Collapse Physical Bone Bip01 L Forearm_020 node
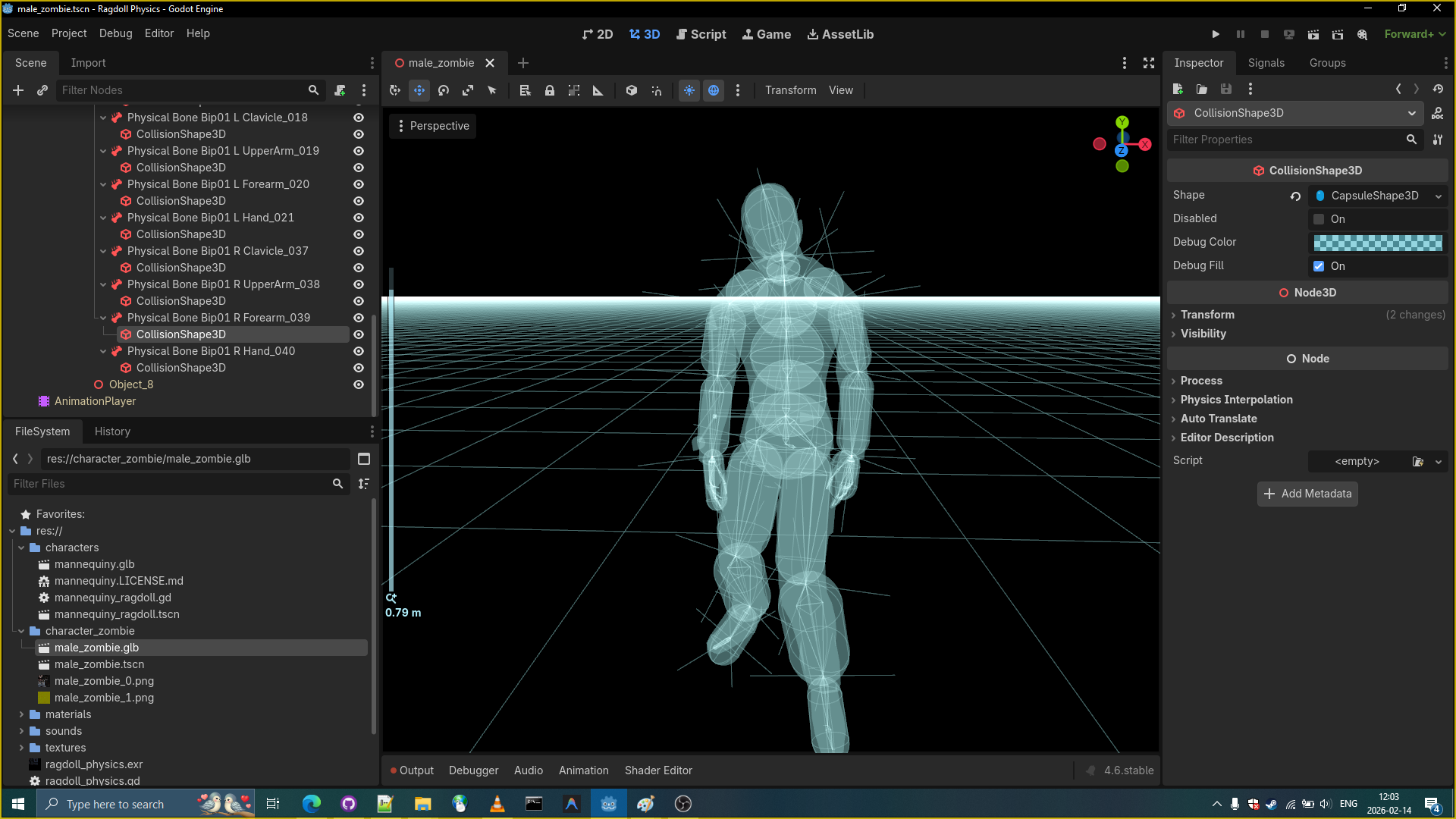Viewport: 1456px width, 819px height. pyautogui.click(x=103, y=184)
